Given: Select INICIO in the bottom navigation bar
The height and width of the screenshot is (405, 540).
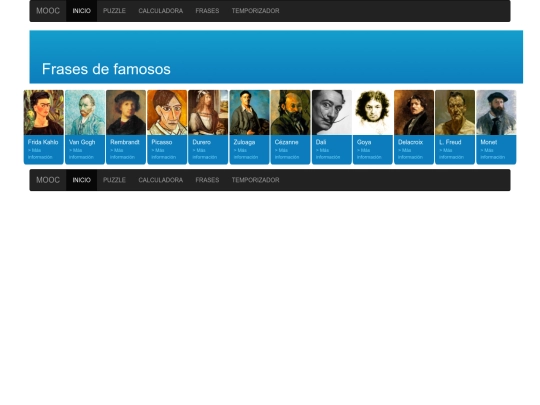Looking at the screenshot, I should 82,180.
